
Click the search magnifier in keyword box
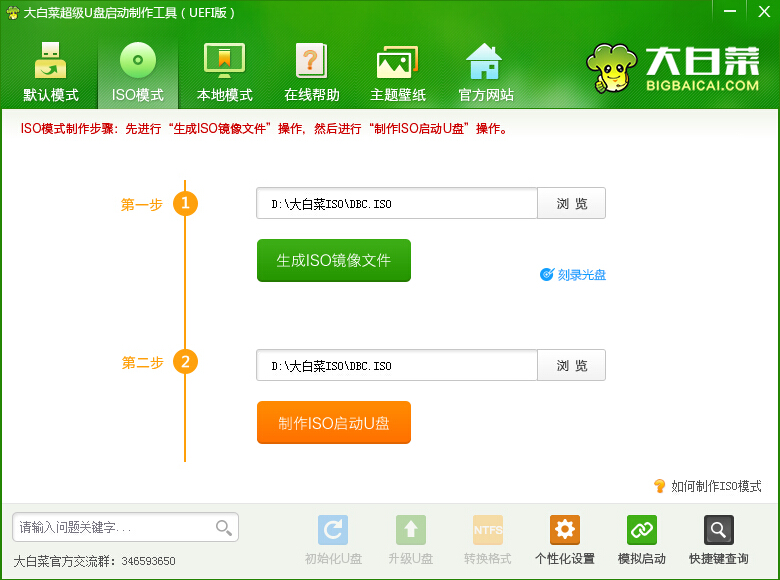(x=223, y=527)
